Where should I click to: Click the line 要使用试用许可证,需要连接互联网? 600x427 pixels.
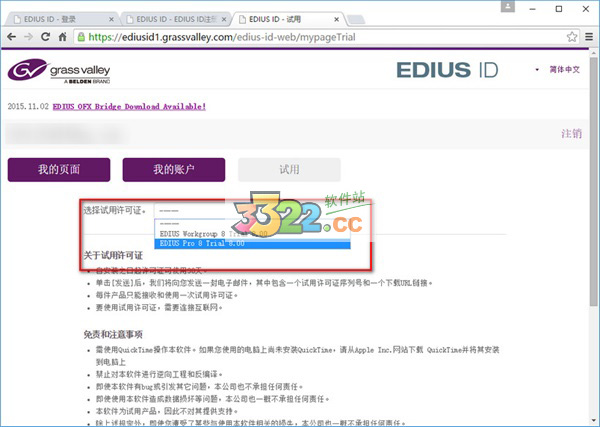[x=159, y=308]
